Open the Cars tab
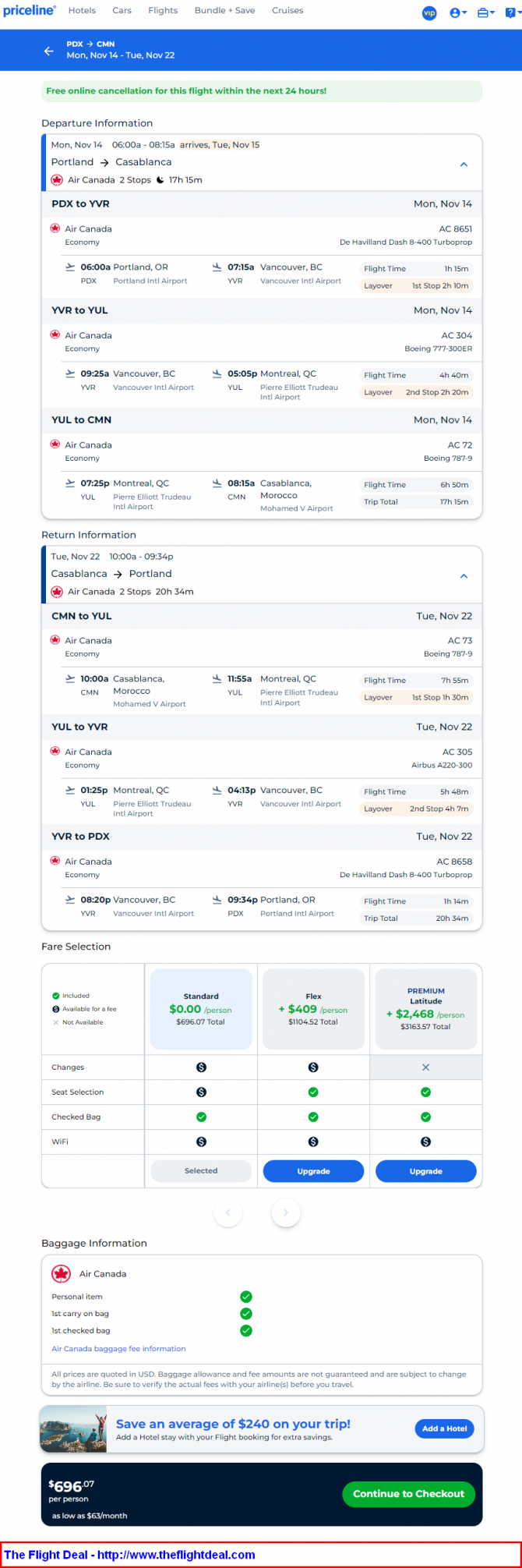This screenshot has height=1568, width=522. (x=122, y=11)
